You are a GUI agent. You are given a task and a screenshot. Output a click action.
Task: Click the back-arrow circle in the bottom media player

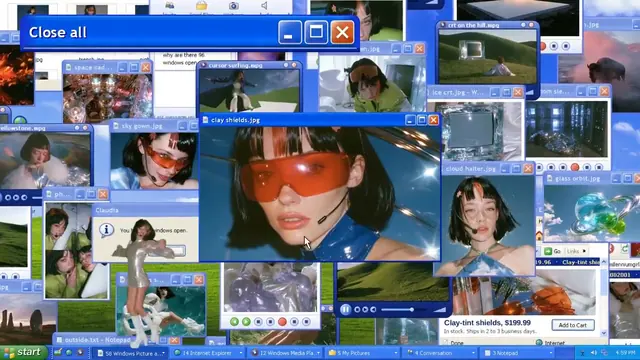373,310
